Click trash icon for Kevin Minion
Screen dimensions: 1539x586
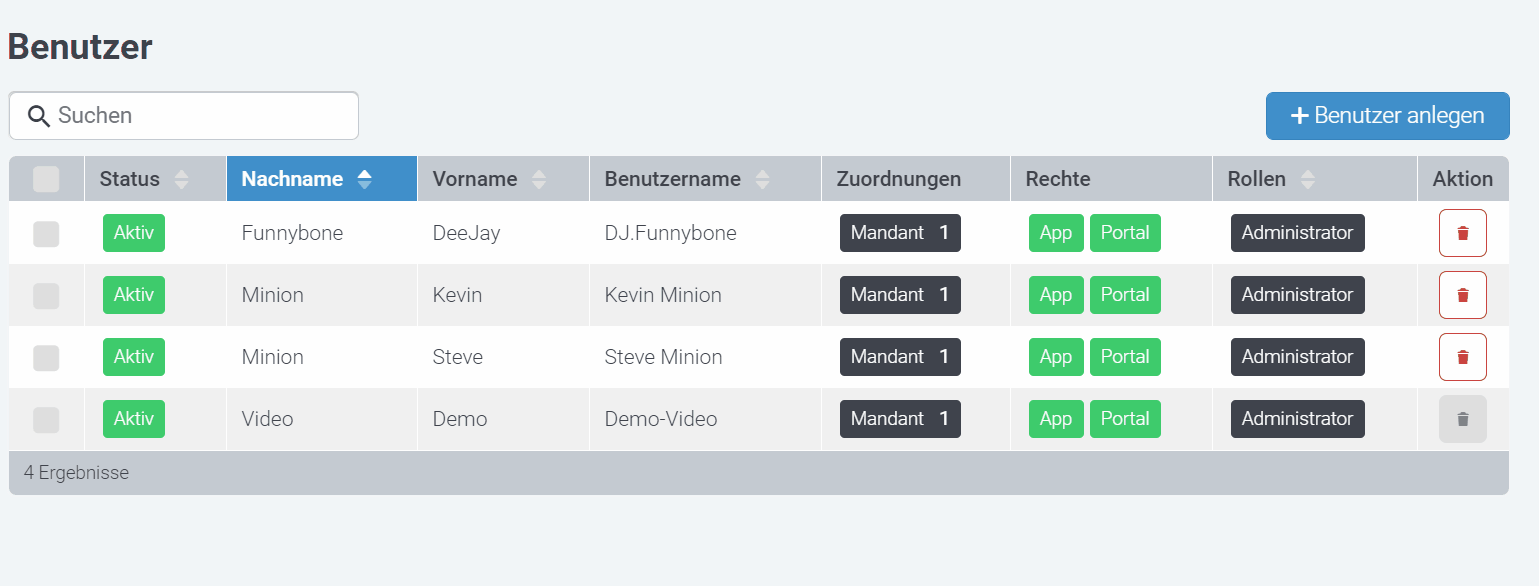[x=1462, y=295]
